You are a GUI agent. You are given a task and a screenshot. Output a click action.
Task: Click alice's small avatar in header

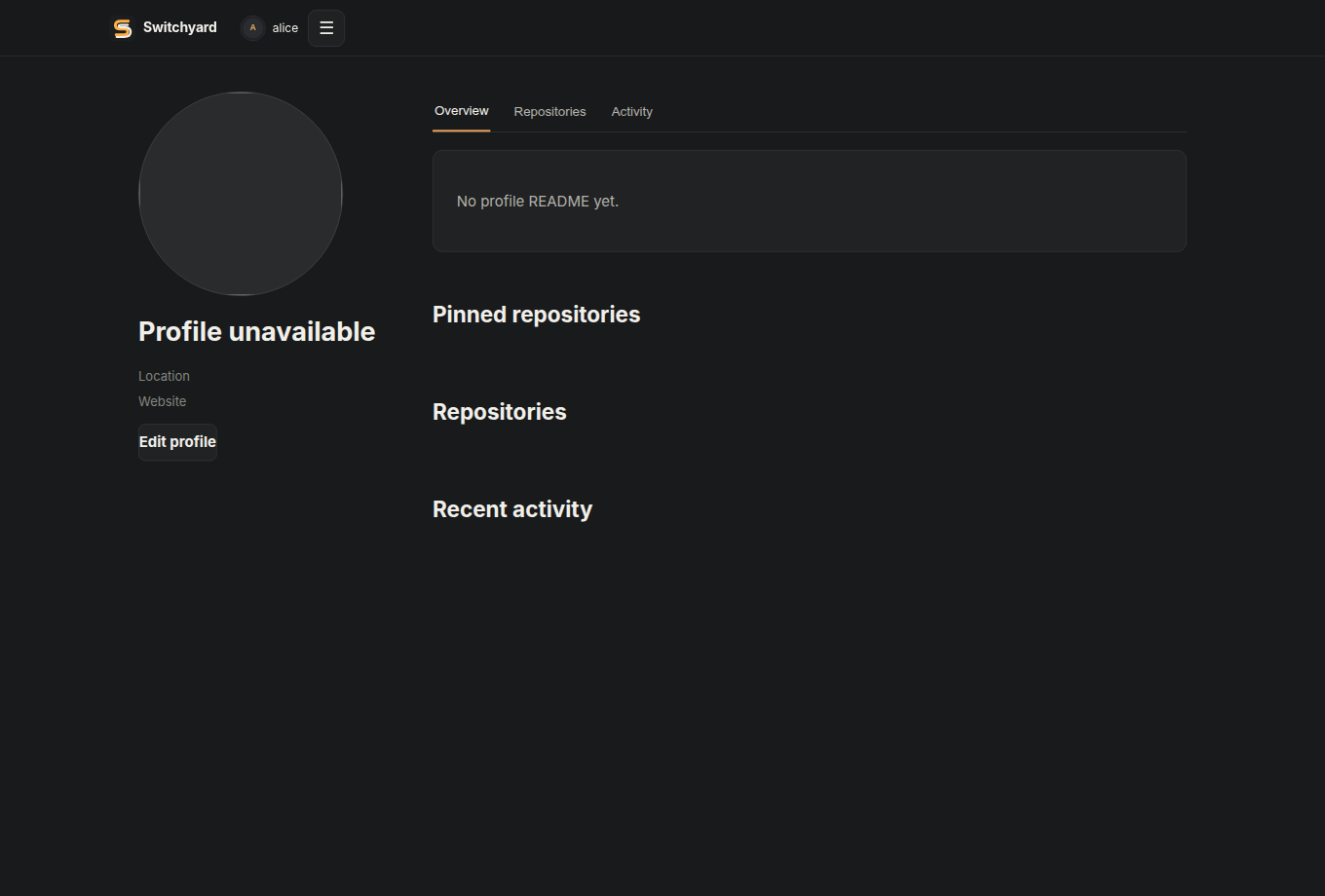point(252,28)
